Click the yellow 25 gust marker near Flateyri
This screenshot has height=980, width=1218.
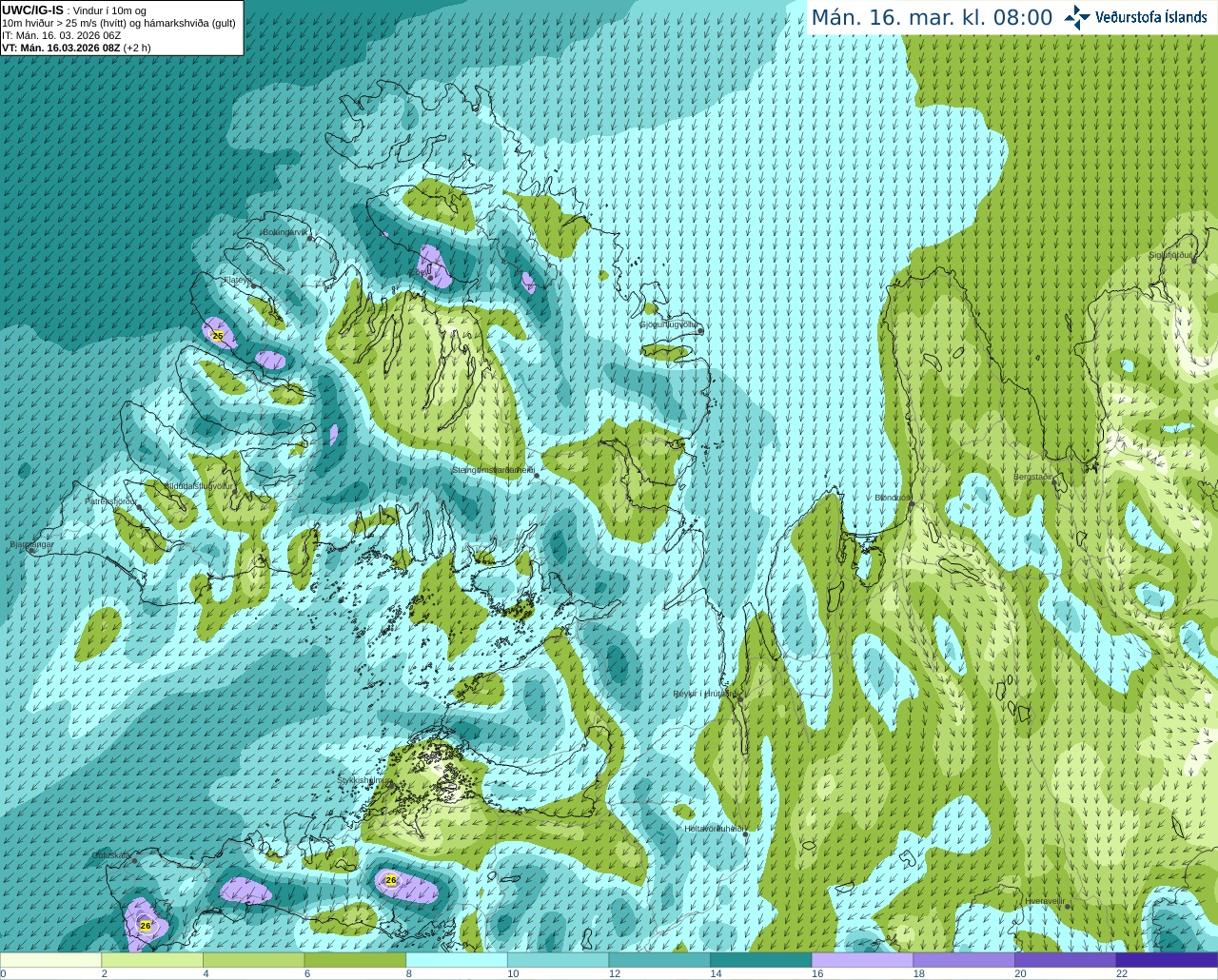click(x=218, y=336)
